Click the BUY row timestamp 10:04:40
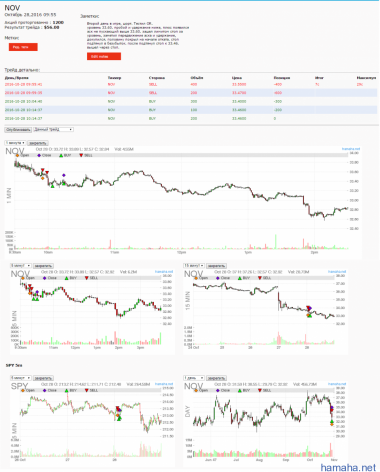 [23, 101]
